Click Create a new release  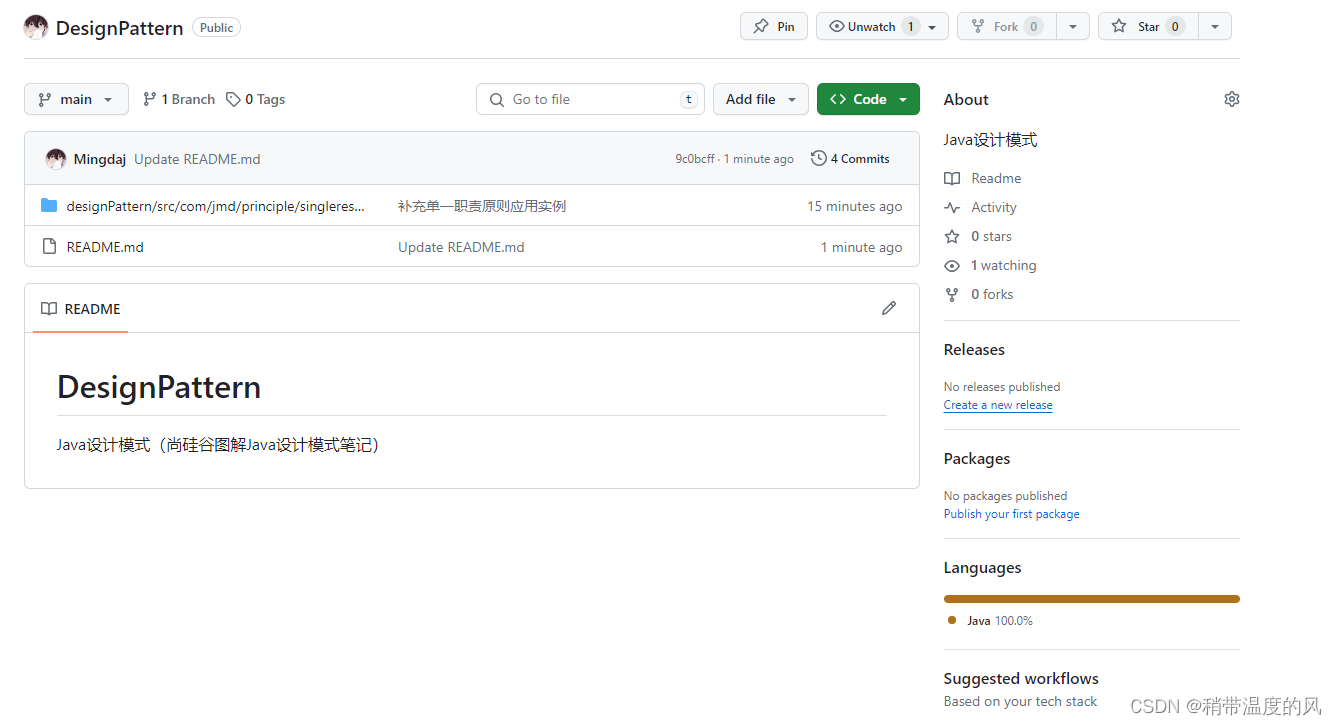(x=998, y=405)
